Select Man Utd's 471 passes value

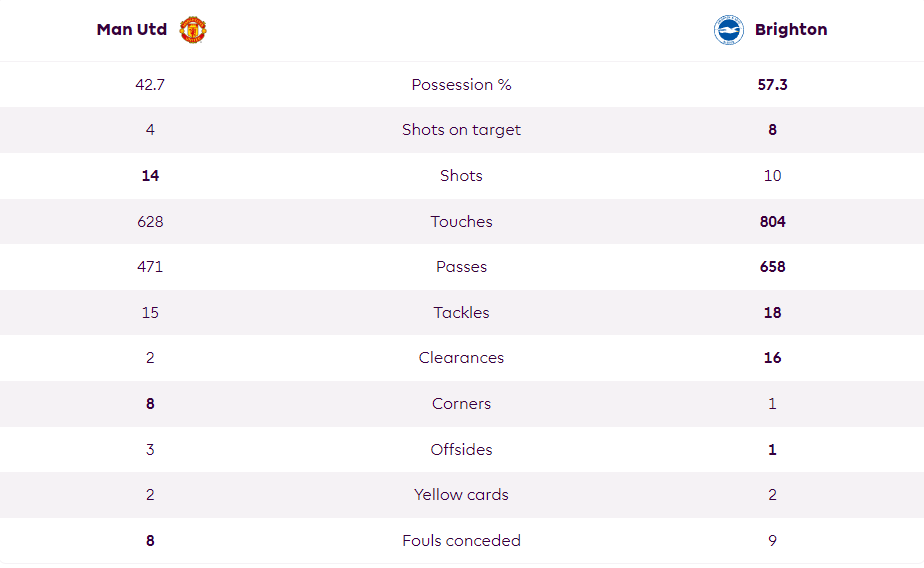pyautogui.click(x=150, y=267)
